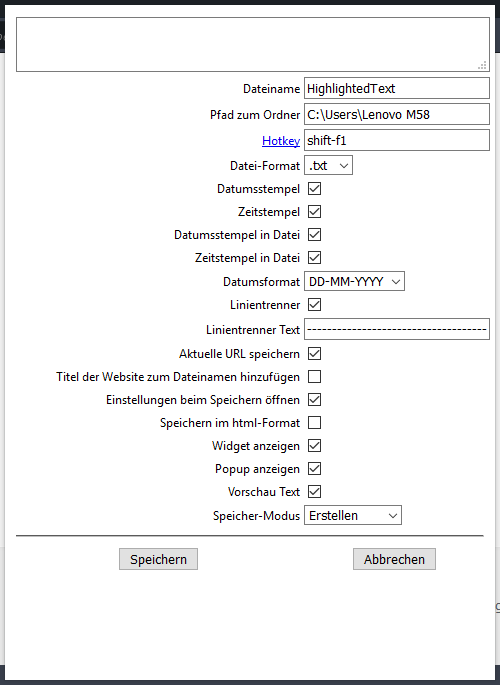Click the Speichern button
The image size is (500, 685).
(159, 559)
